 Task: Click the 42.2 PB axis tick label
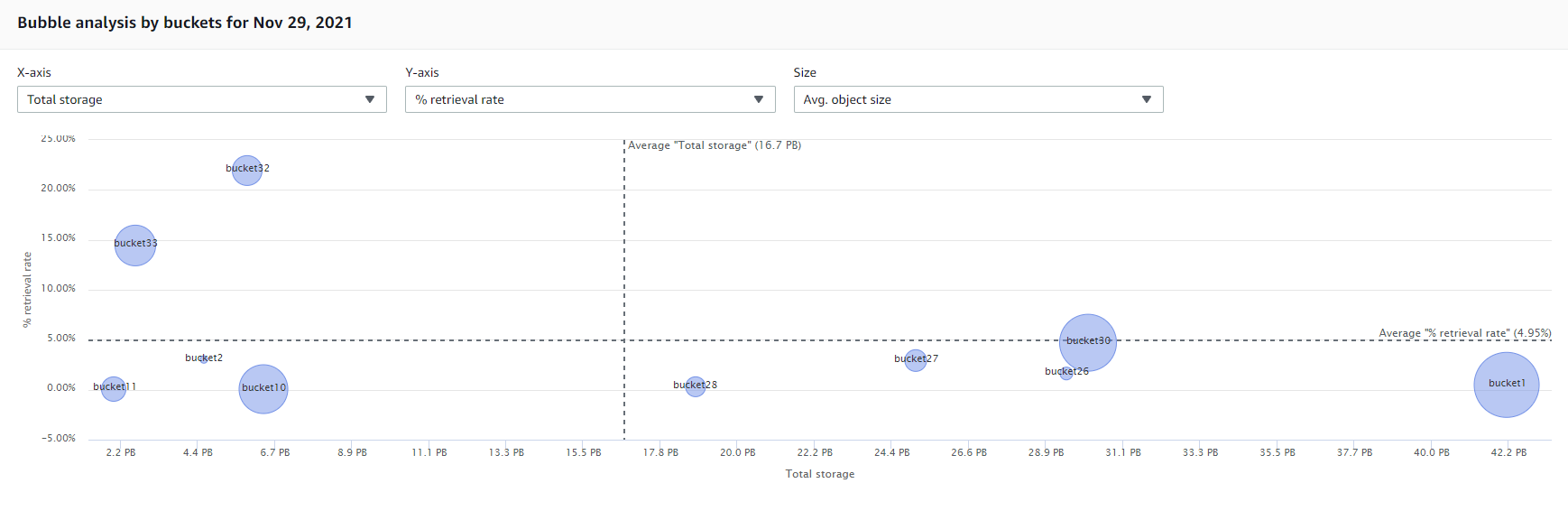coord(1508,452)
